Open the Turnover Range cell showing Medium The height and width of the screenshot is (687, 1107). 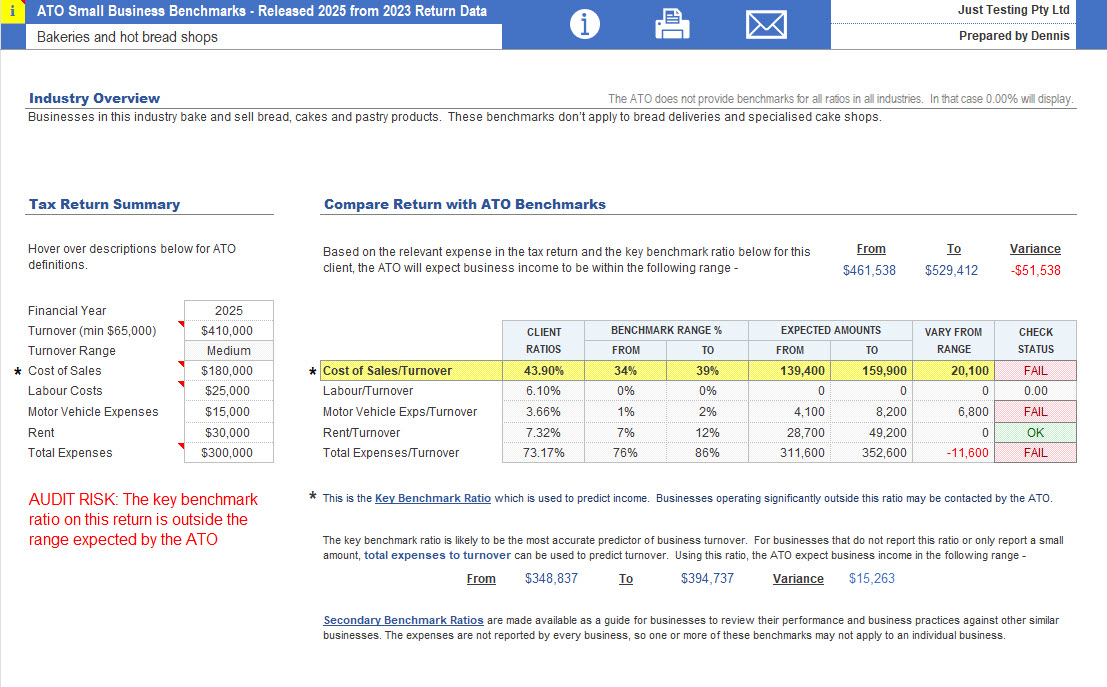point(228,351)
